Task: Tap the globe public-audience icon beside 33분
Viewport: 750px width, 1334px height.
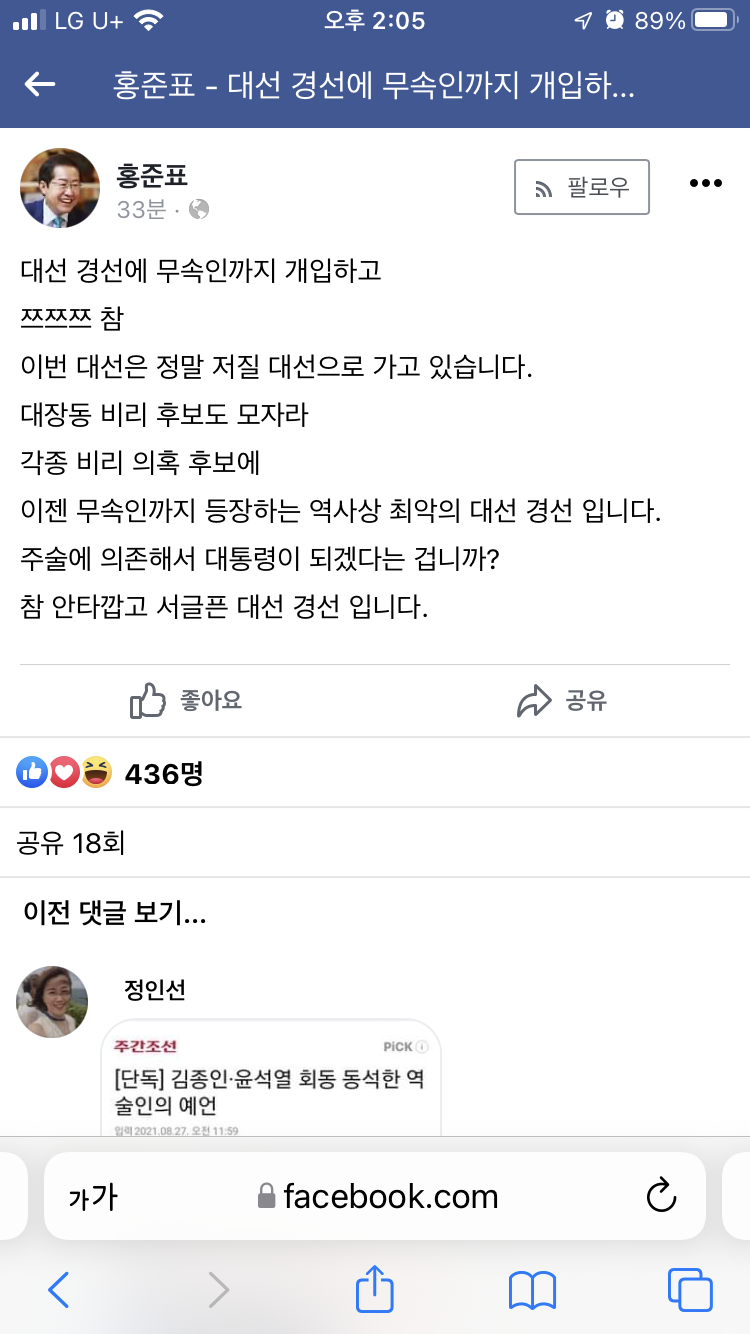Action: 199,209
